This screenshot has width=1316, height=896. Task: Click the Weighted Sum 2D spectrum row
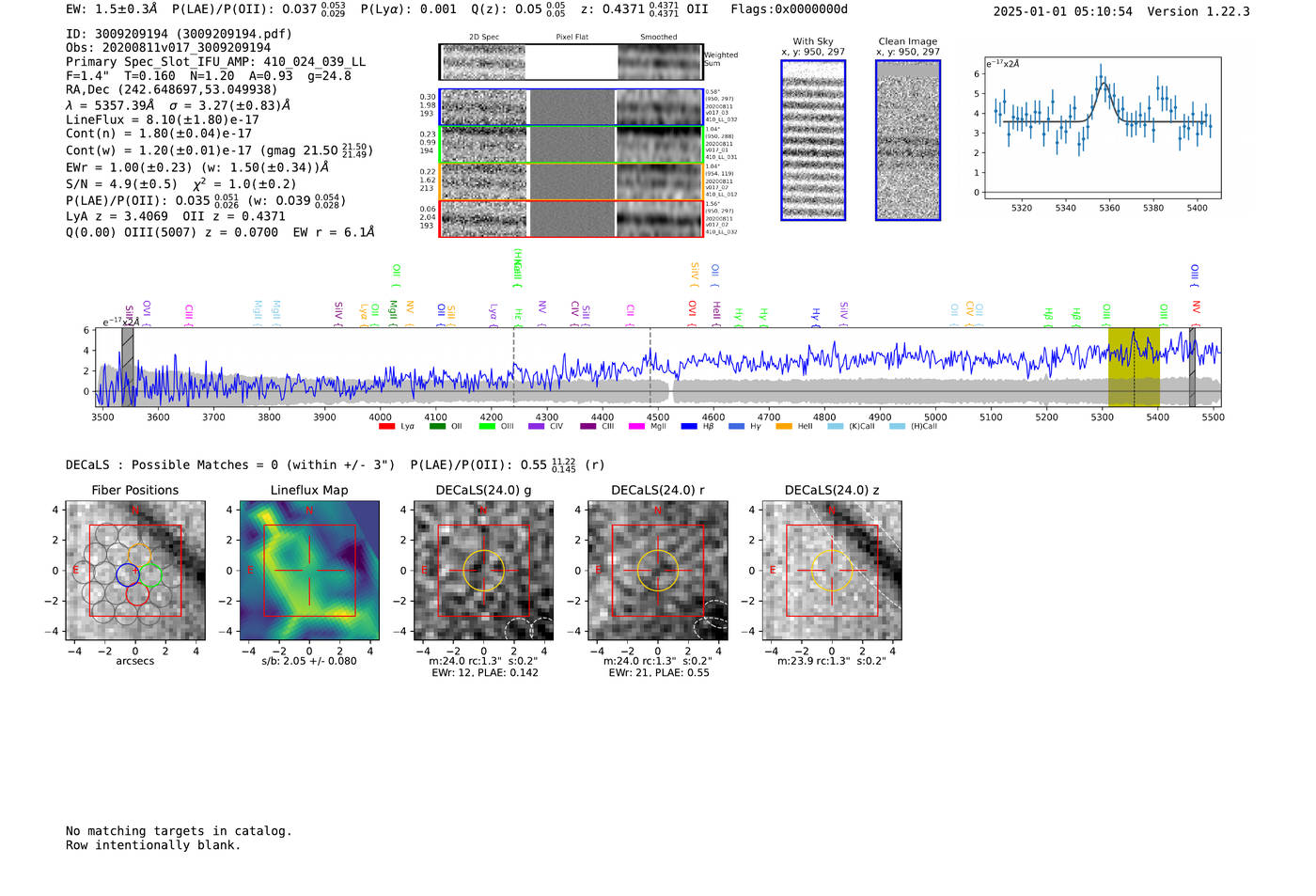tap(571, 62)
